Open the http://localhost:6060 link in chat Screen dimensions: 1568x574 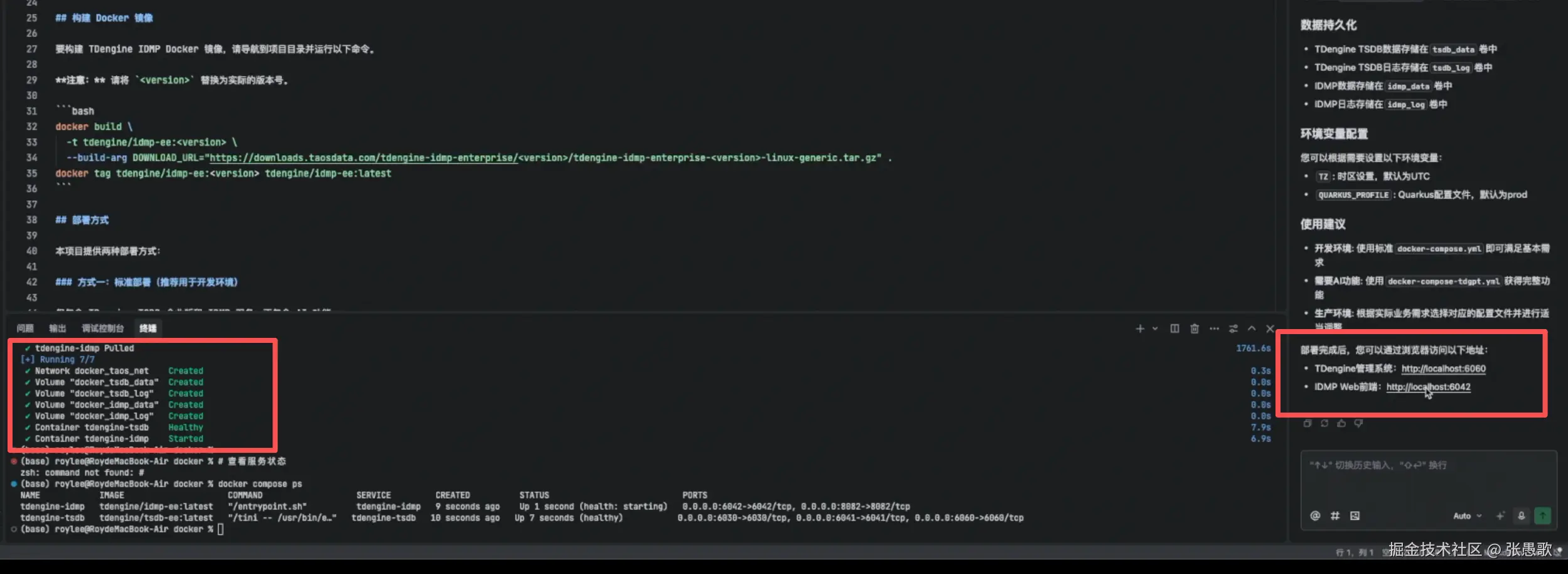coord(1444,369)
